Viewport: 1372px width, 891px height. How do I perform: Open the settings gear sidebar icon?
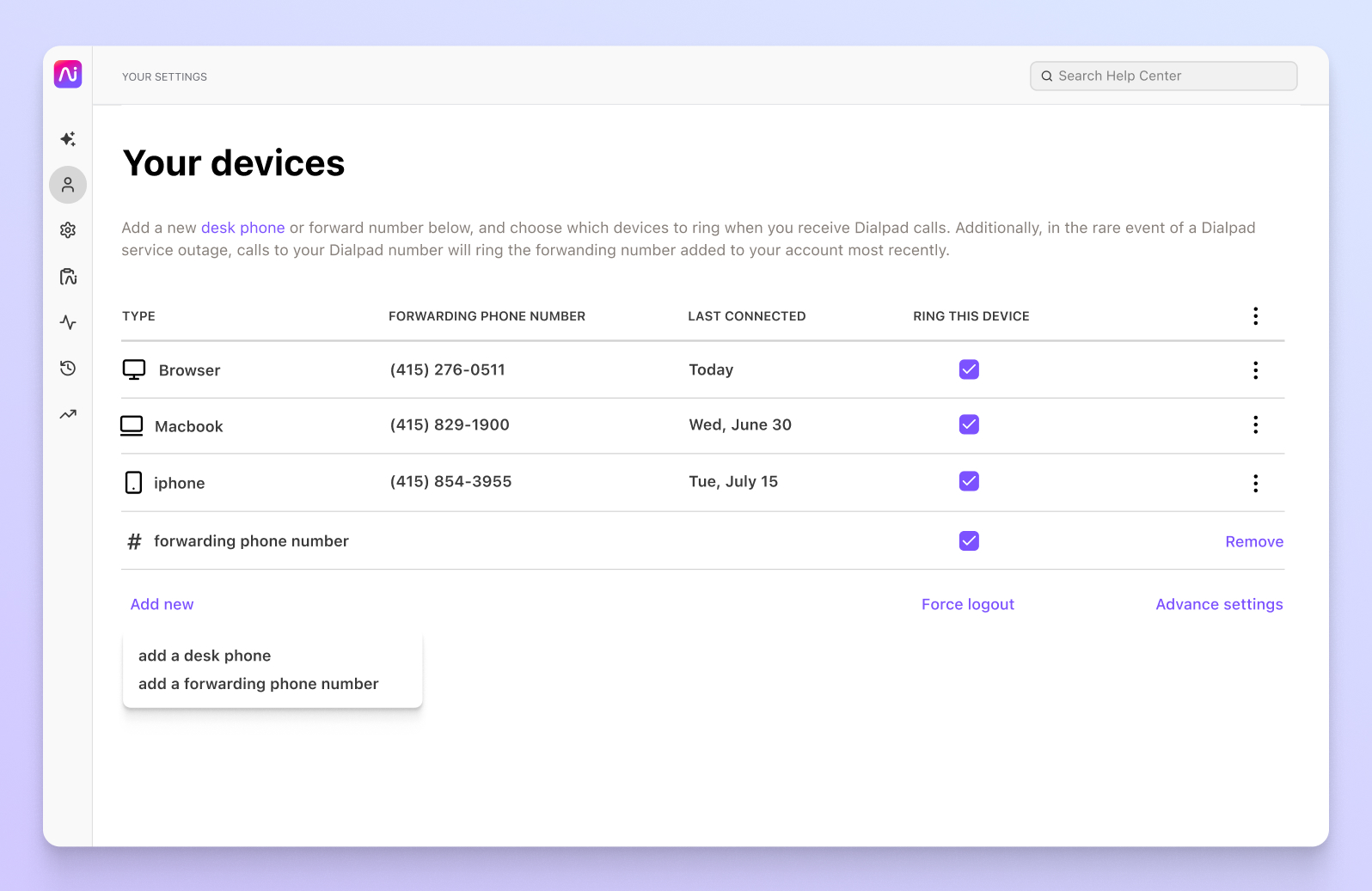[x=68, y=230]
